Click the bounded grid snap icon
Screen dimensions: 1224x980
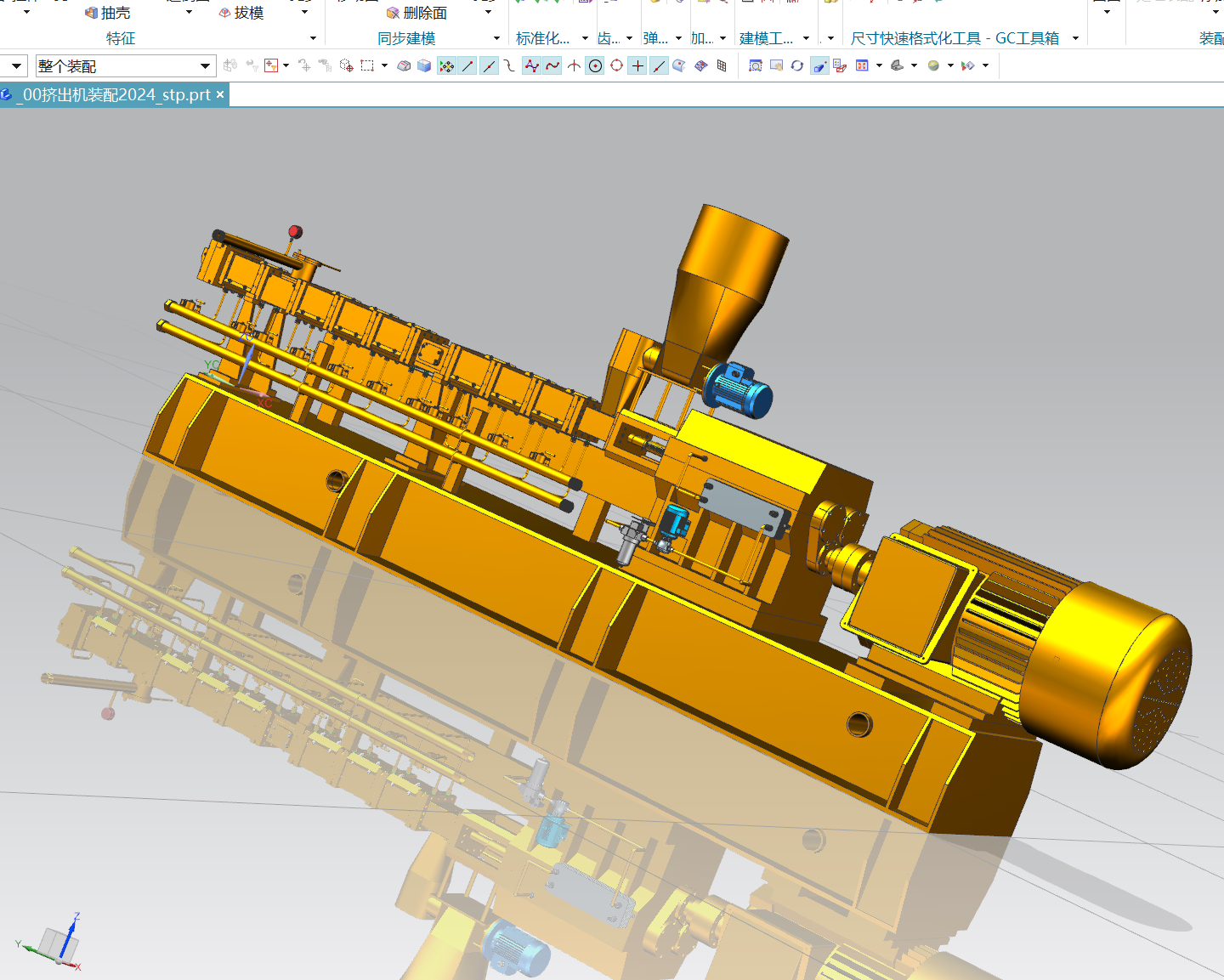(x=722, y=65)
